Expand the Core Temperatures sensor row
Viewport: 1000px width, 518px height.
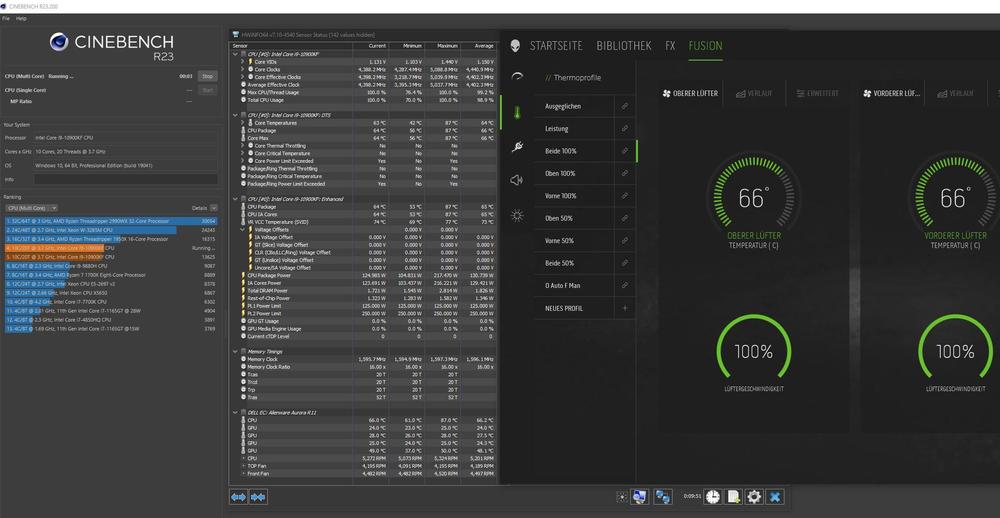[x=242, y=123]
